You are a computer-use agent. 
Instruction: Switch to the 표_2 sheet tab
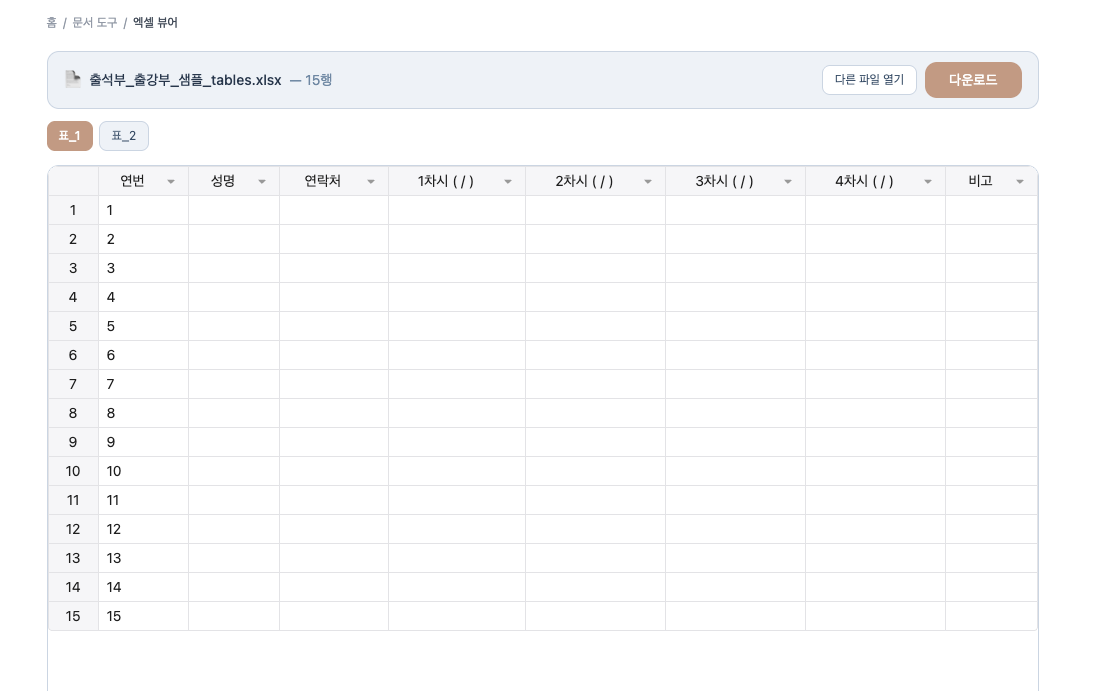[124, 136]
